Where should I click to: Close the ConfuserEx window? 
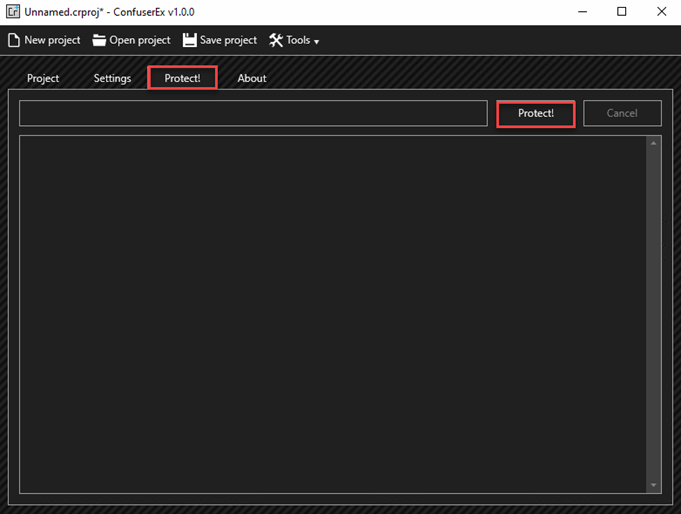click(x=661, y=12)
